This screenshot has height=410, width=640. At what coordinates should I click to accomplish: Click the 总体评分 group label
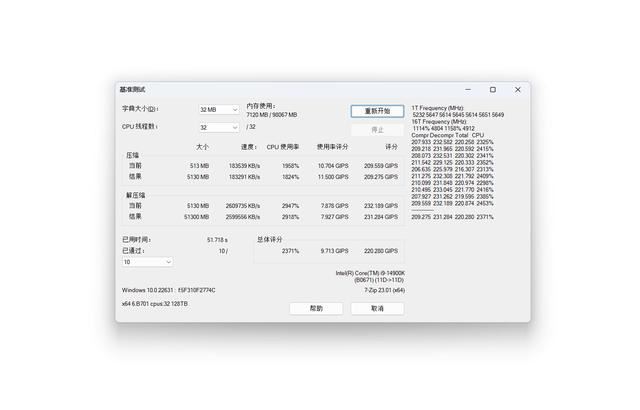[269, 239]
